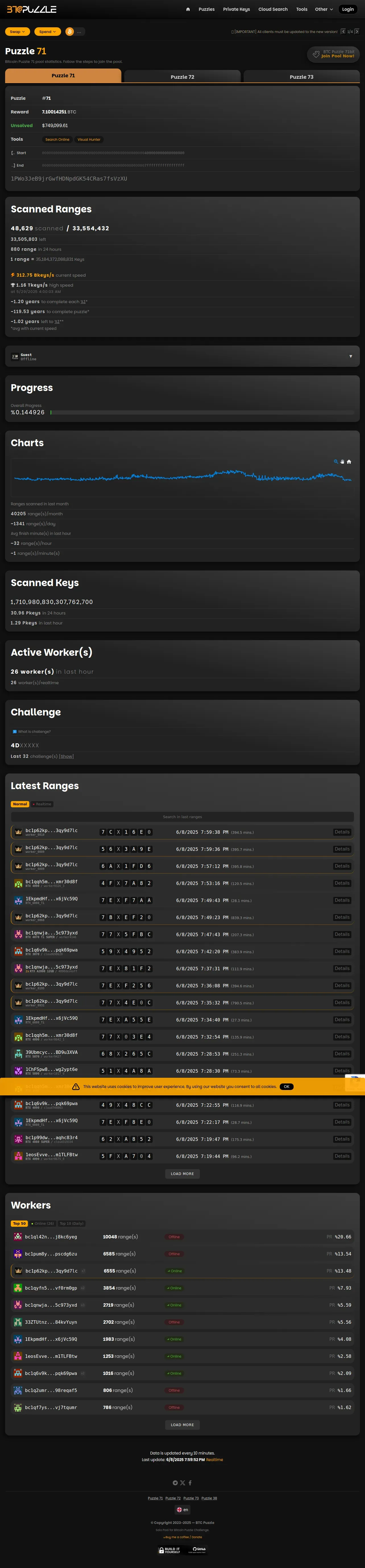Click the overall progress bar
Screen dimensions: 365x1568
(x=201, y=412)
